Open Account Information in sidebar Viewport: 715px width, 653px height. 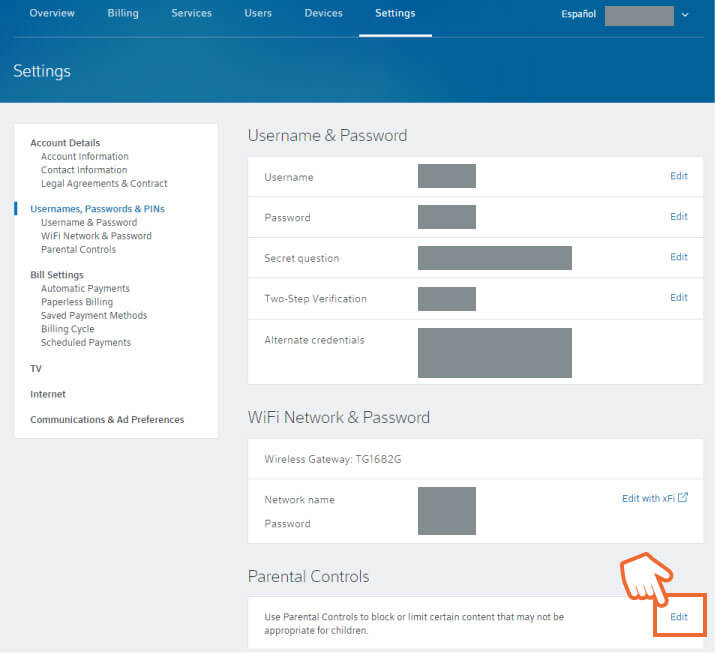pos(84,157)
